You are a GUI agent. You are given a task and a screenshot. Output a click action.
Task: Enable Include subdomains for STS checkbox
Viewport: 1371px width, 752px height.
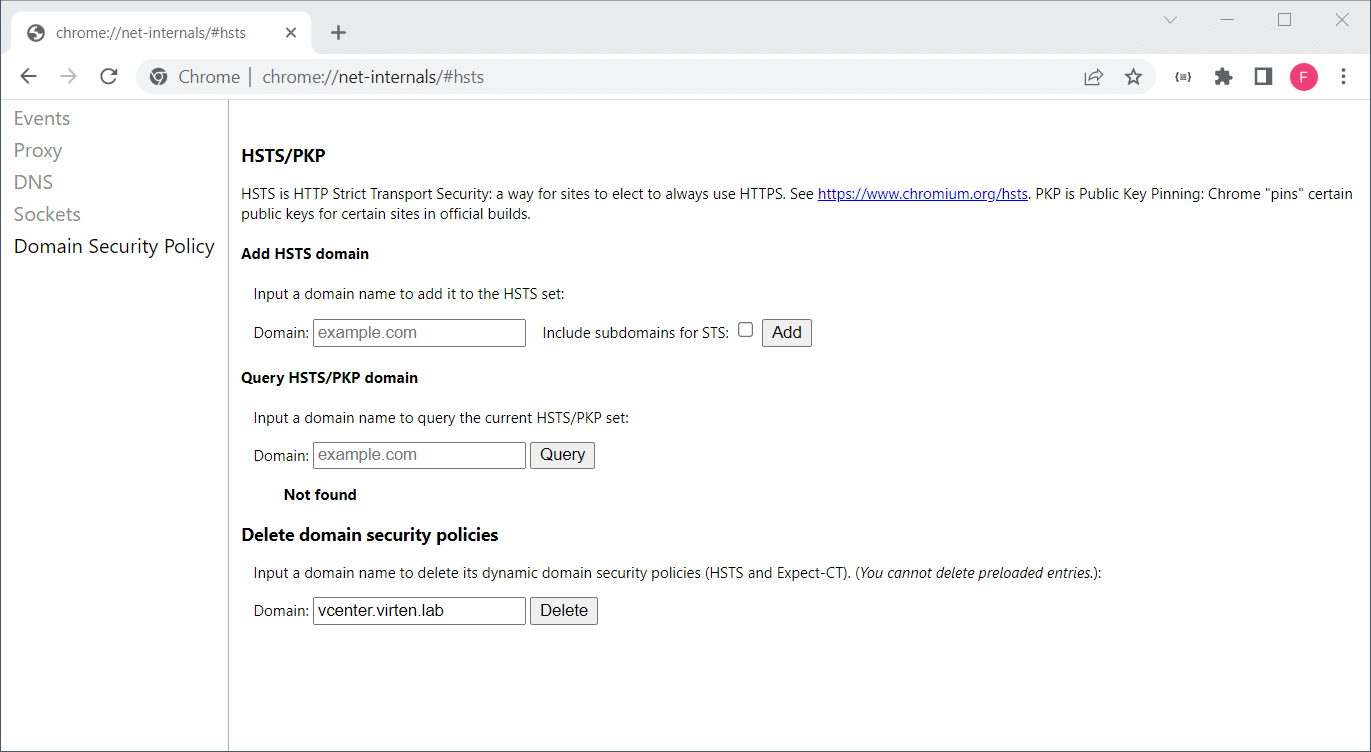745,330
